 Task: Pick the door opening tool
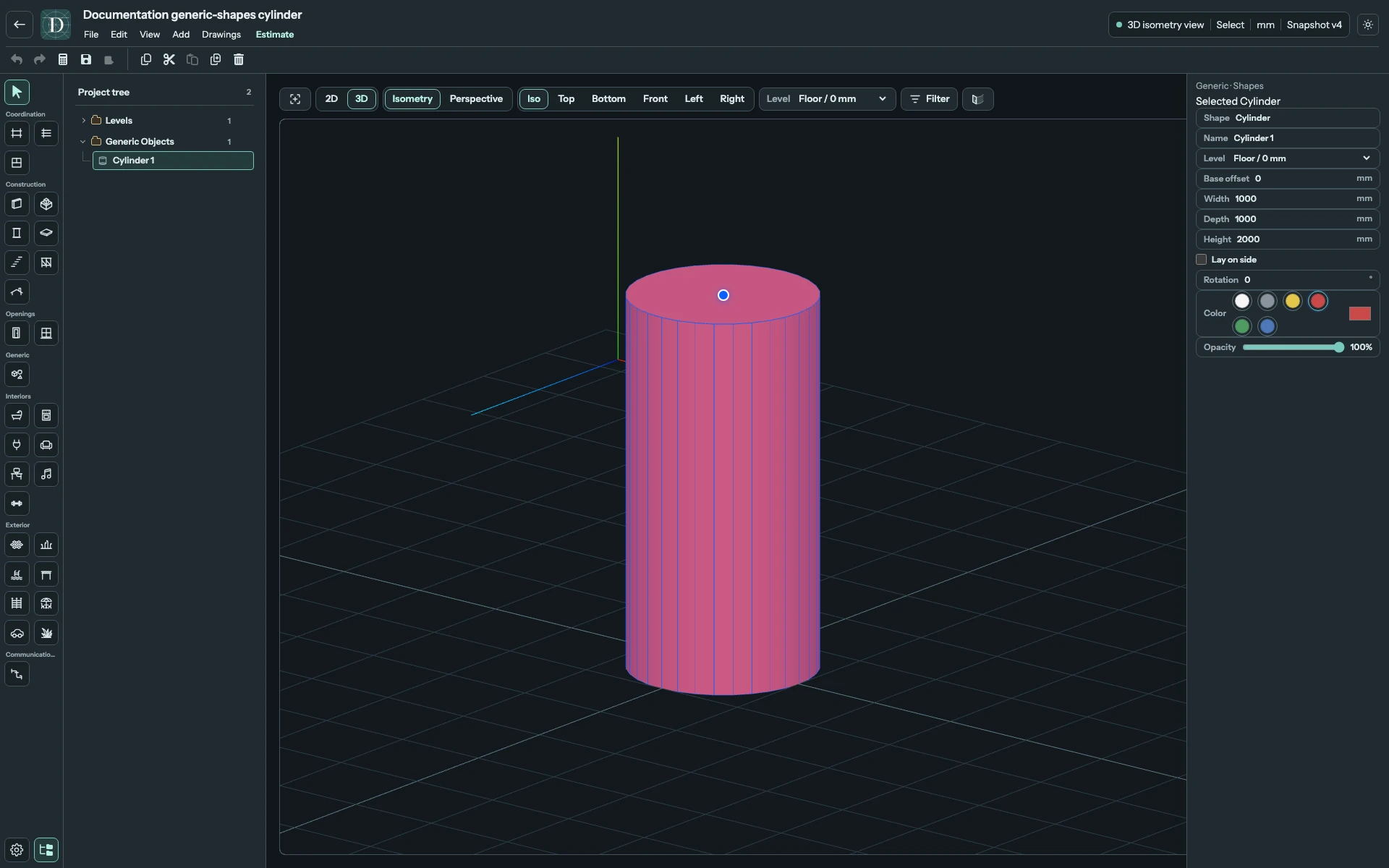pos(17,333)
